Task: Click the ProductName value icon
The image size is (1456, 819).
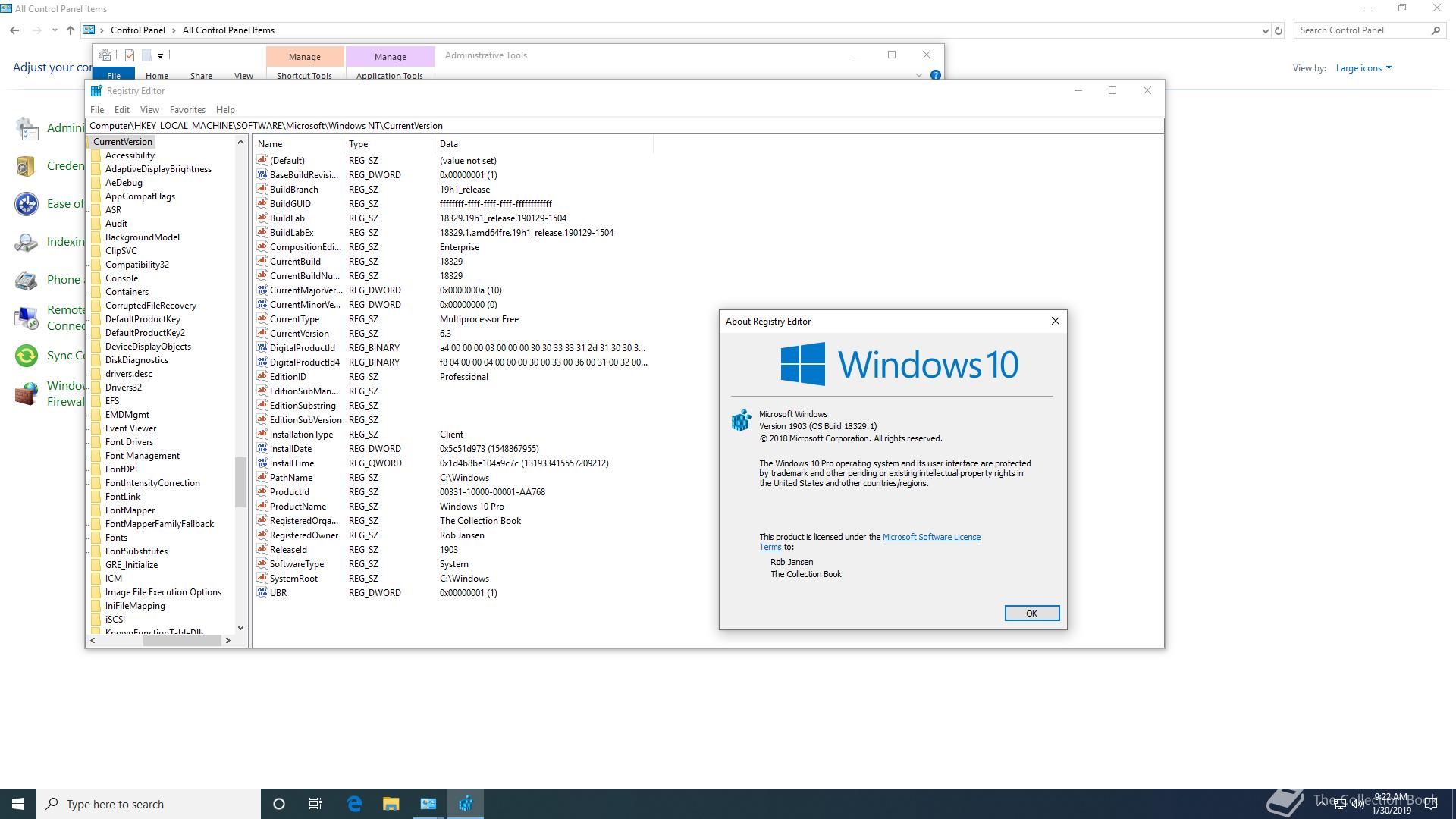Action: pos(262,506)
